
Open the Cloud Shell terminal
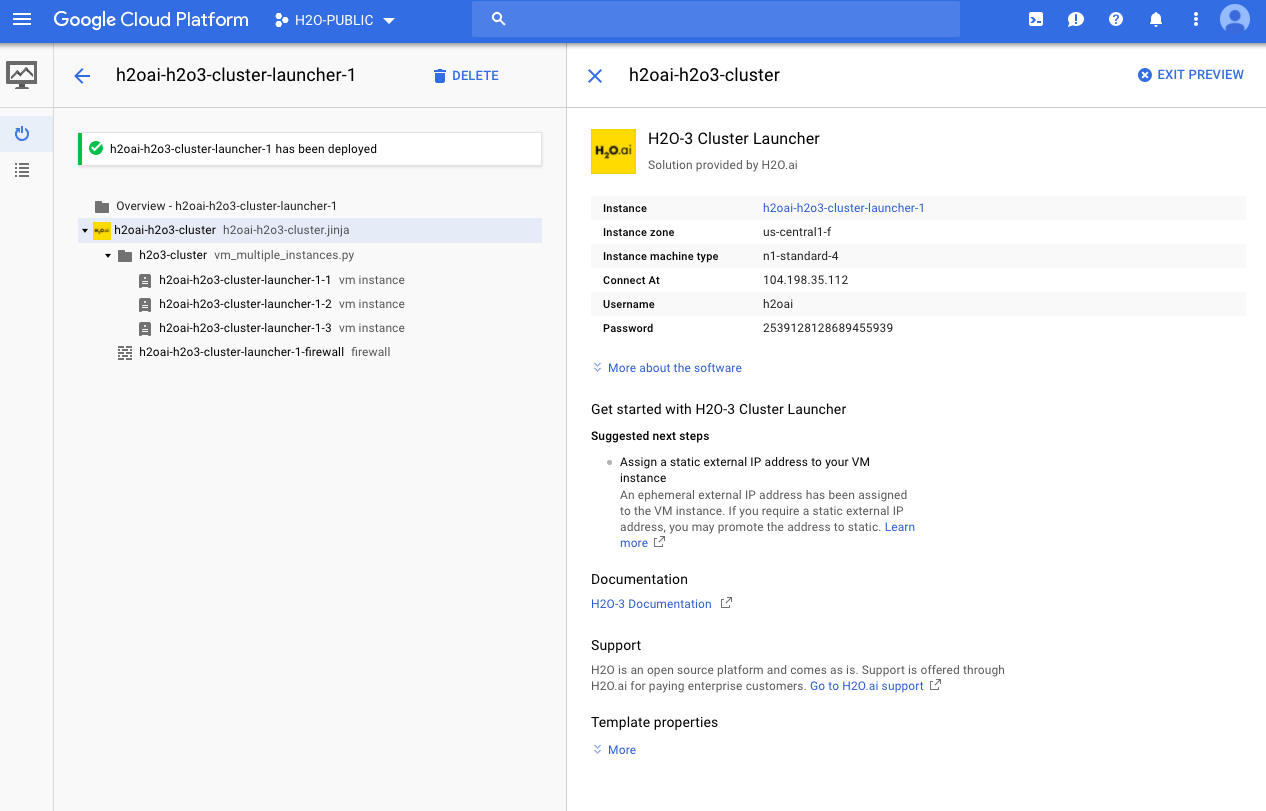1035,18
